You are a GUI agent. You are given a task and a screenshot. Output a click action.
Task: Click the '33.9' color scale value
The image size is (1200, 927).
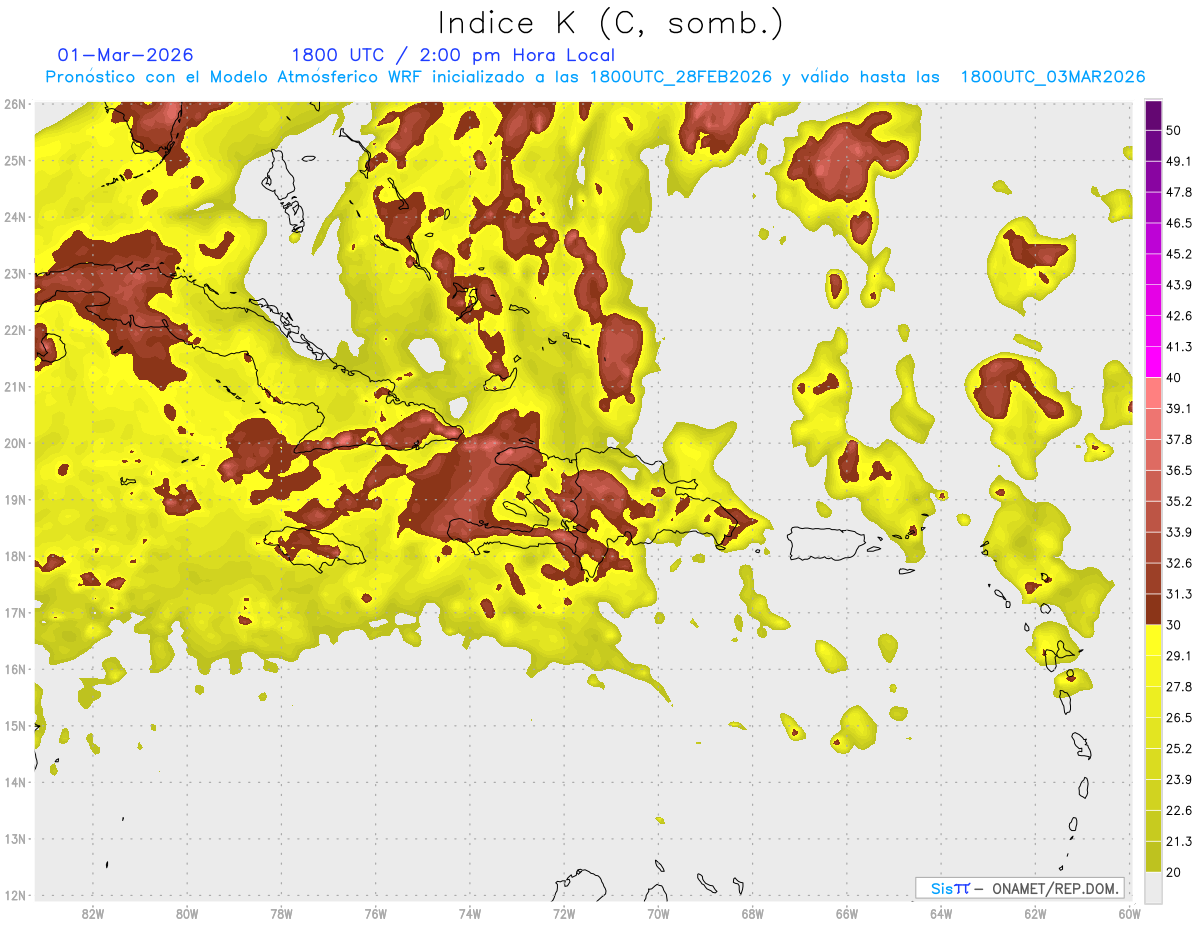(x=1178, y=532)
